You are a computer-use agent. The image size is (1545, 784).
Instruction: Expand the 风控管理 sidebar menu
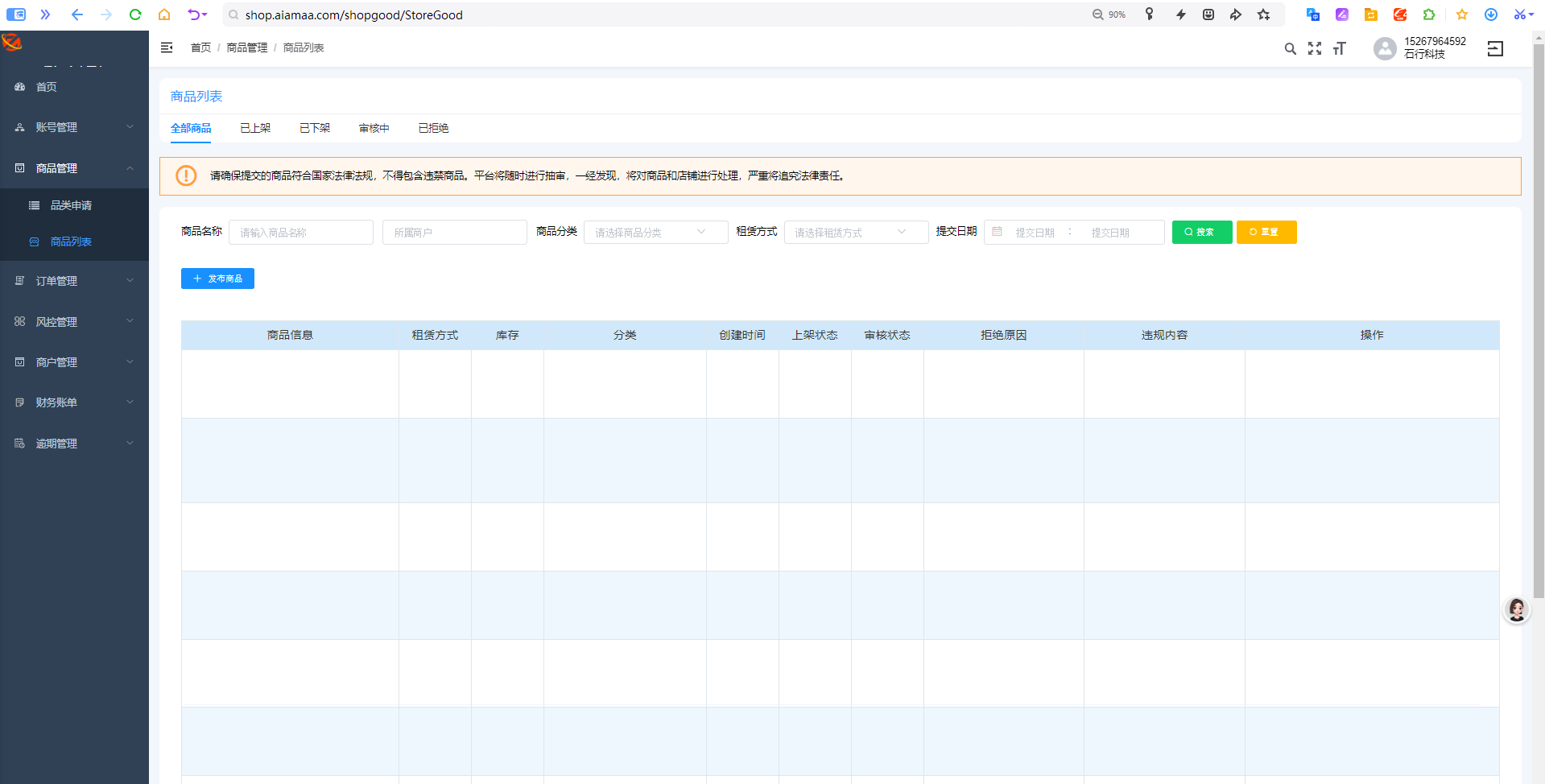coord(74,322)
